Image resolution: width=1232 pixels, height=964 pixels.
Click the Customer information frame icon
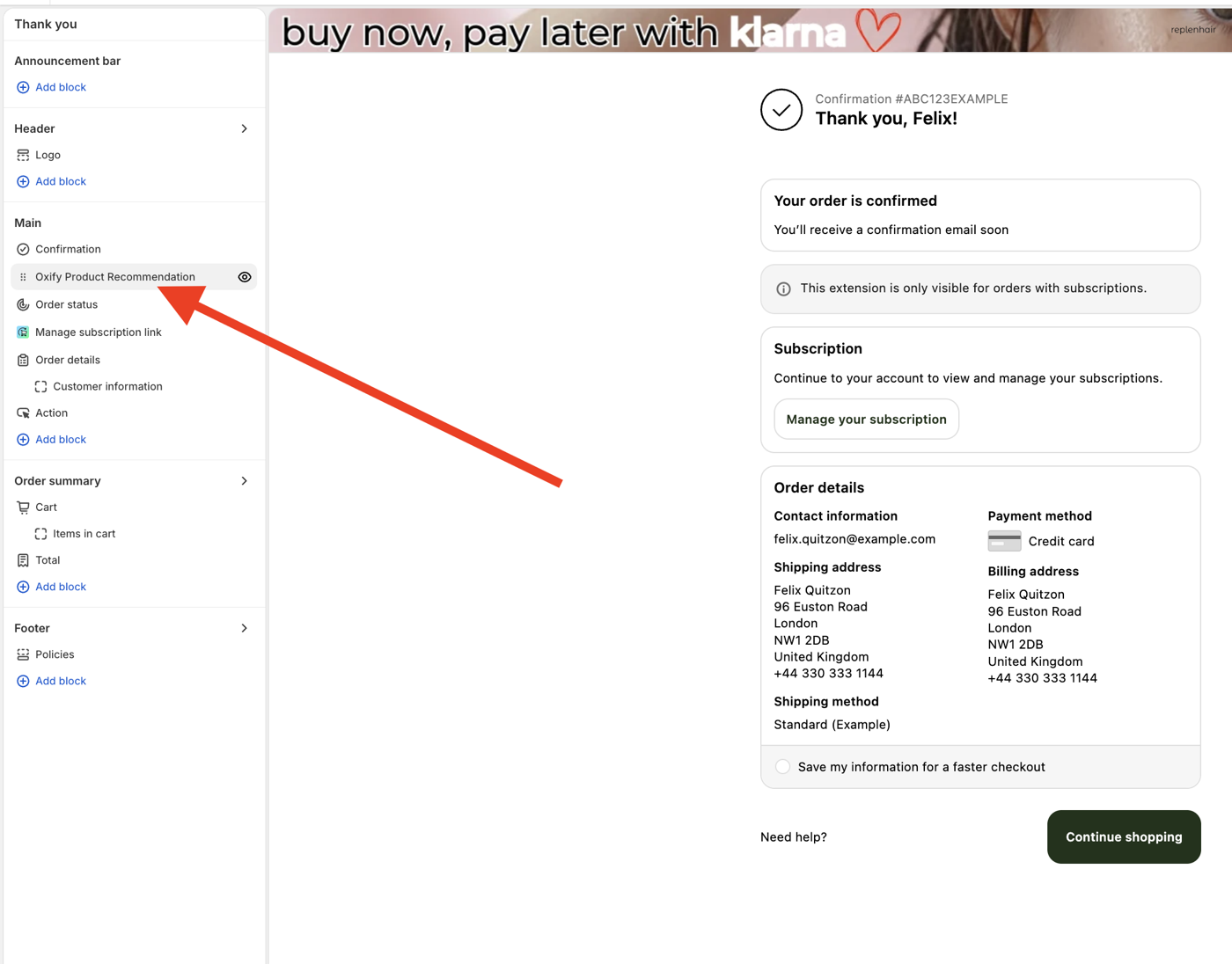tap(40, 386)
